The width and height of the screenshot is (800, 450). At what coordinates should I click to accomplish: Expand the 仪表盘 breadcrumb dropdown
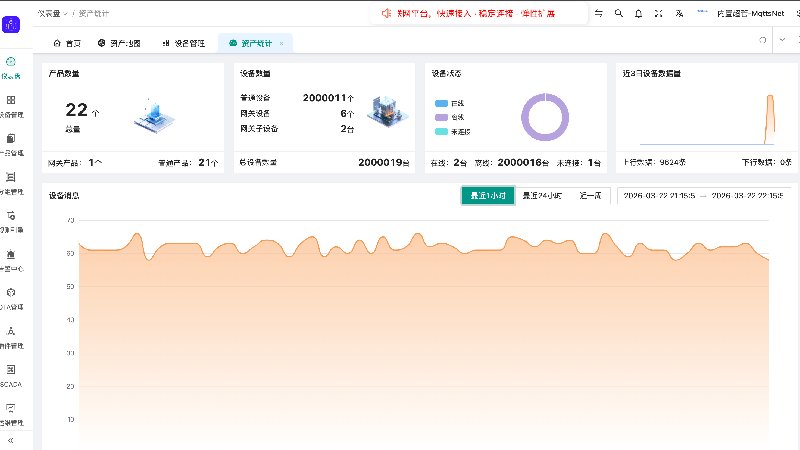tap(53, 13)
